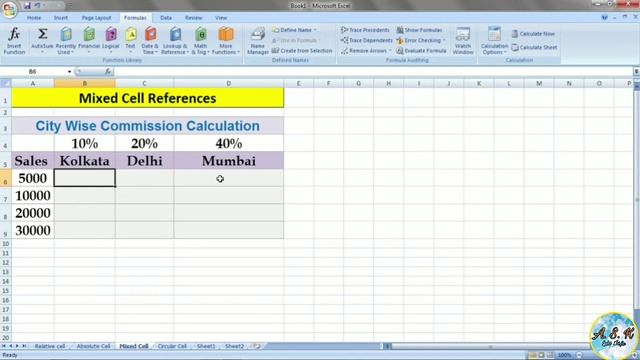Switch to the Page Layout ribbon tab
The image size is (640, 360).
coord(96,18)
